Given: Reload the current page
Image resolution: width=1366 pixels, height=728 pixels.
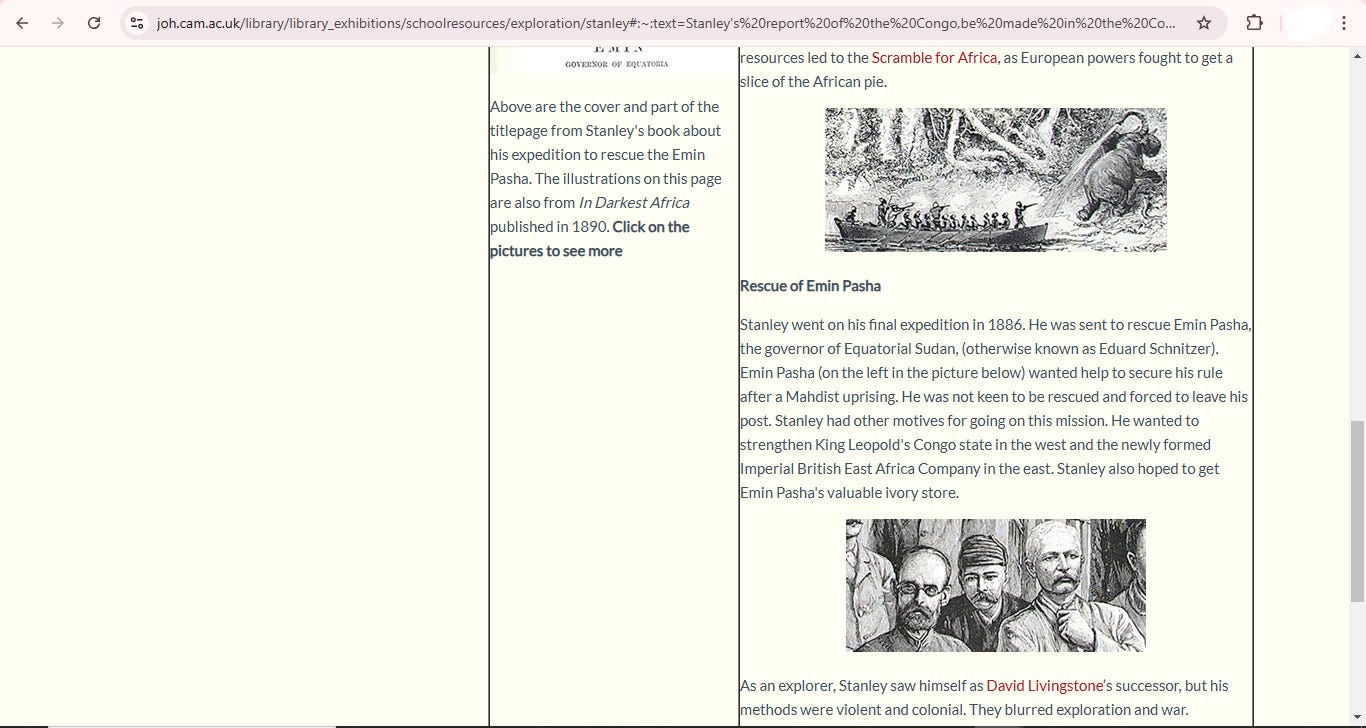Looking at the screenshot, I should pyautogui.click(x=94, y=23).
